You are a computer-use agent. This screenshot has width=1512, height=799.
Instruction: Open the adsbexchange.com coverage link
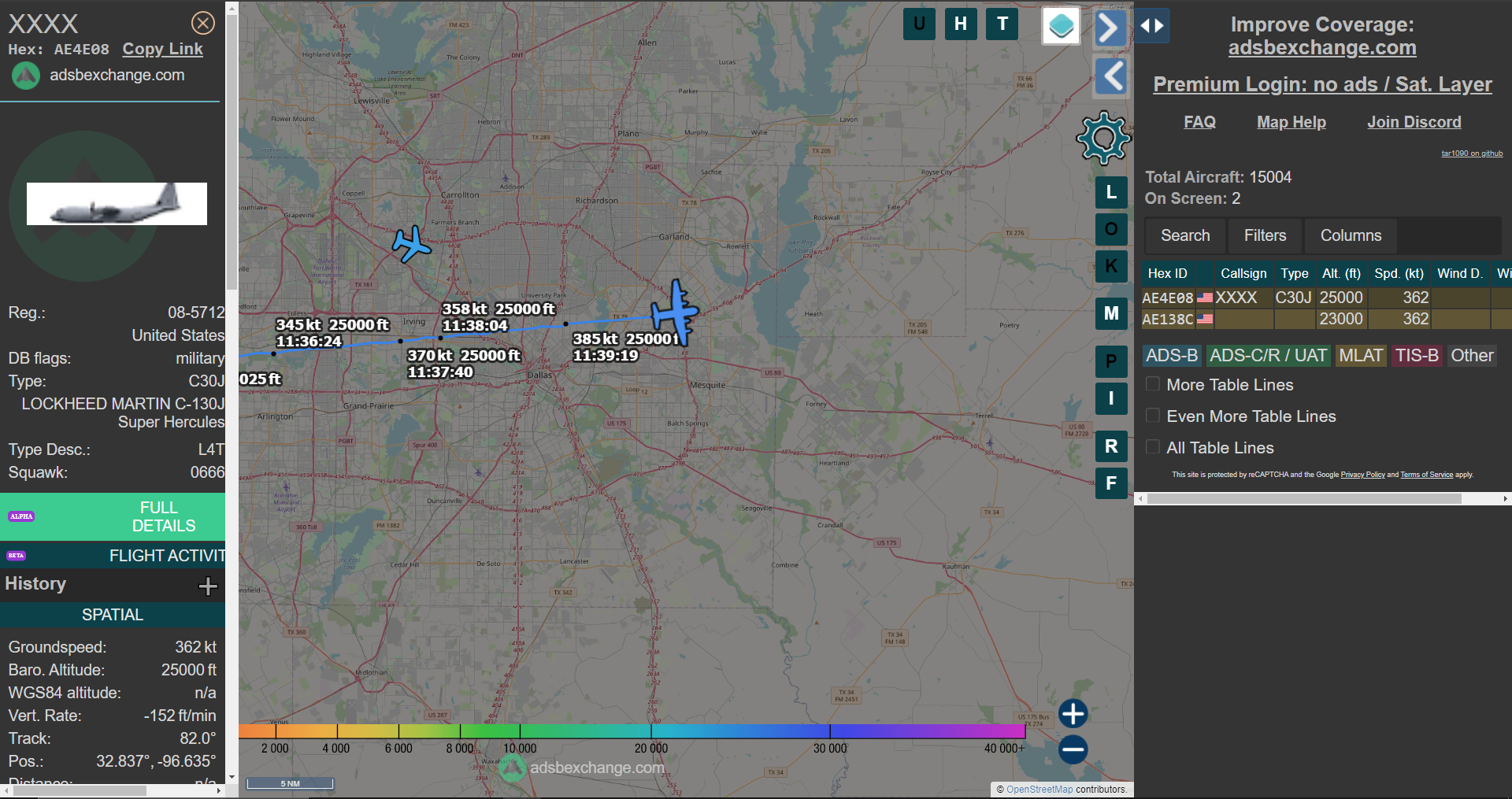(x=1322, y=47)
